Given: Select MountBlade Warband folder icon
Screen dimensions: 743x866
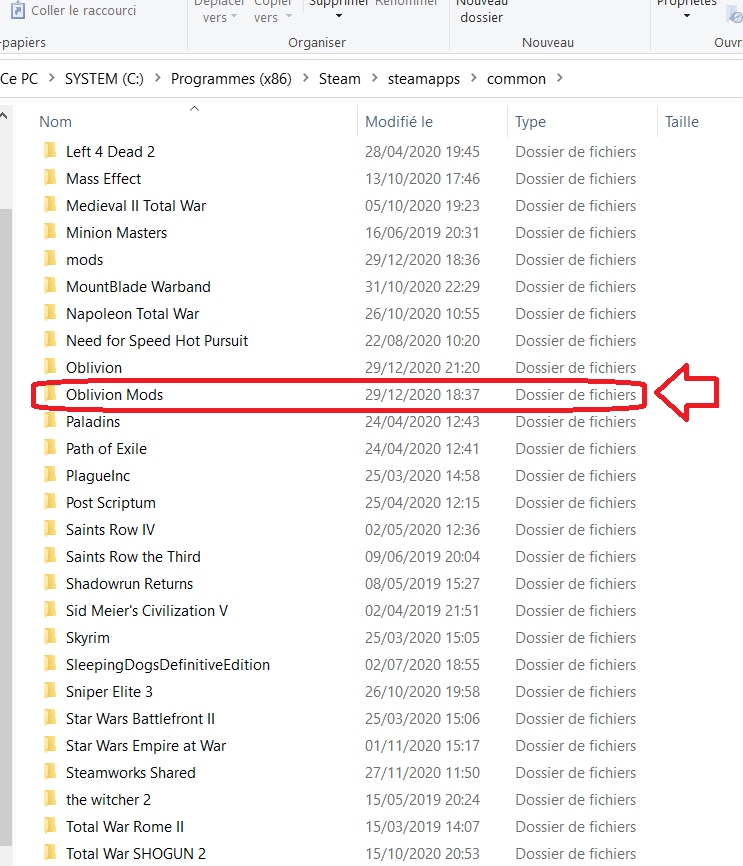Looking at the screenshot, I should 50,286.
